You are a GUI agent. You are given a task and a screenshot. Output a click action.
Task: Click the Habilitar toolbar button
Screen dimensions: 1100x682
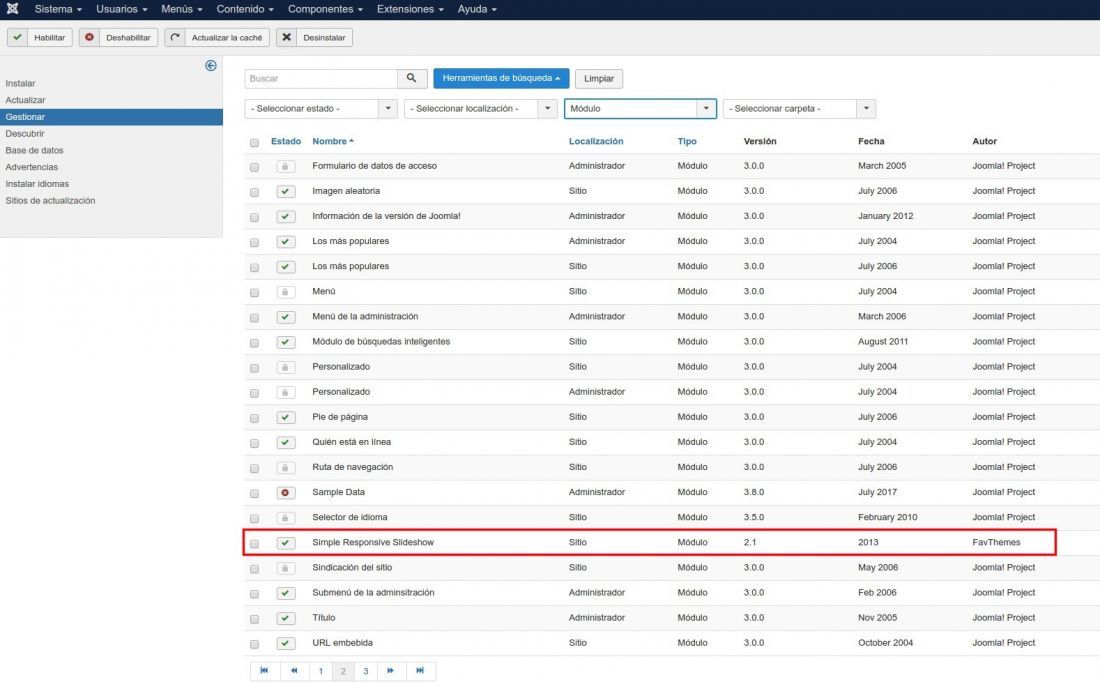pyautogui.click(x=40, y=37)
